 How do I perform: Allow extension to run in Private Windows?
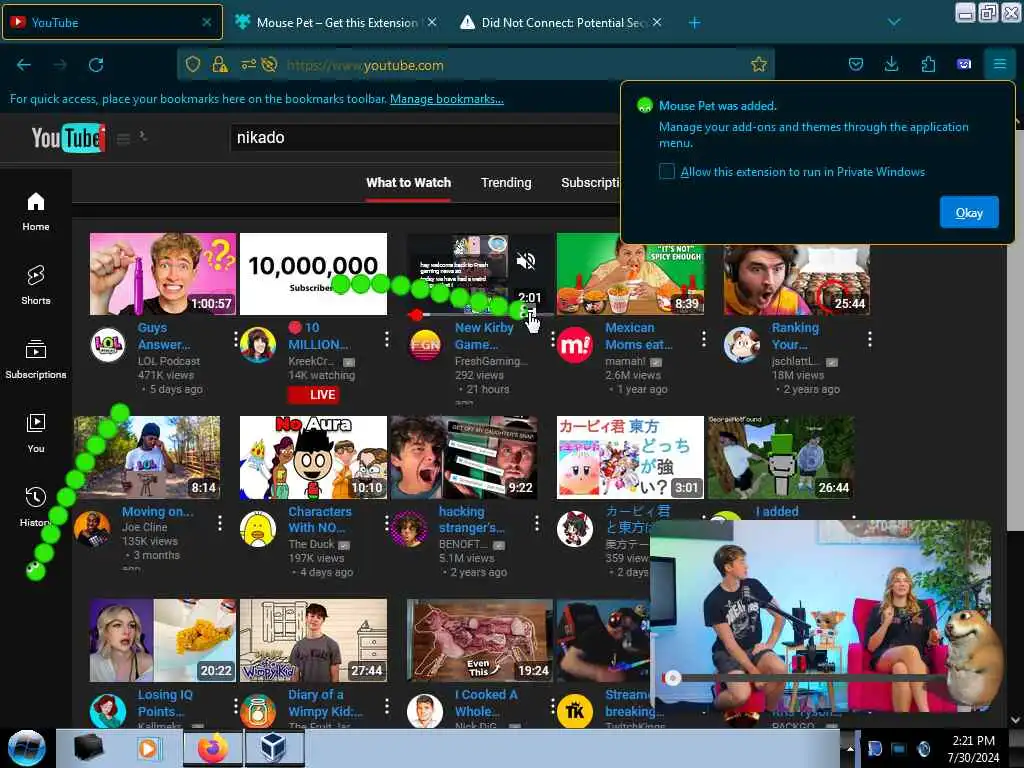pos(667,172)
